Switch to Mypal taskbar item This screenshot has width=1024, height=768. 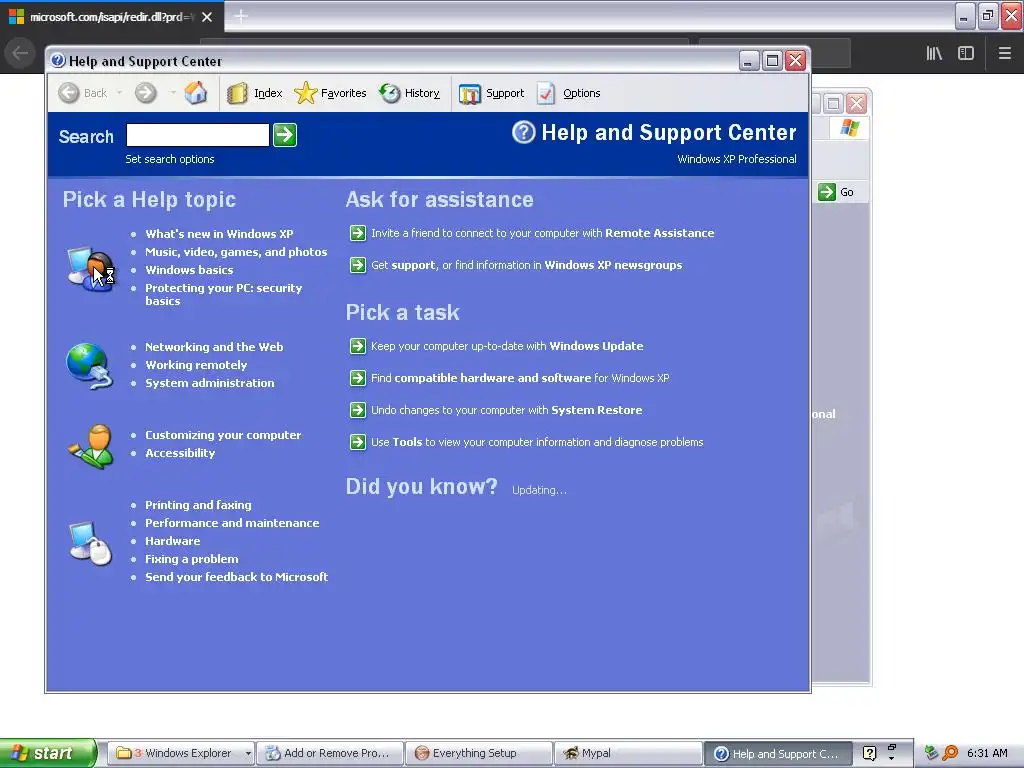[x=627, y=754]
